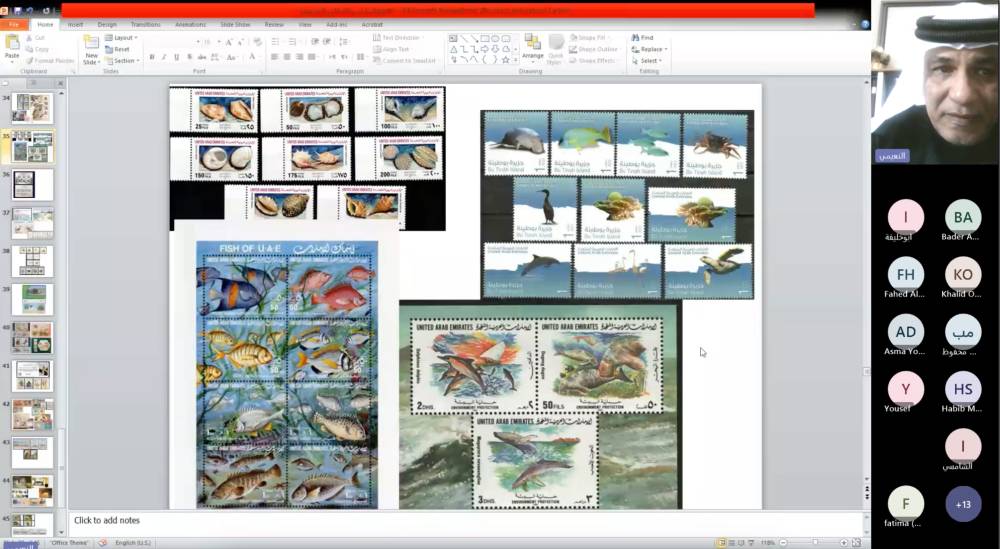Click the Paste icon in Clipboard group
The width and height of the screenshot is (1000, 549).
coord(12,43)
